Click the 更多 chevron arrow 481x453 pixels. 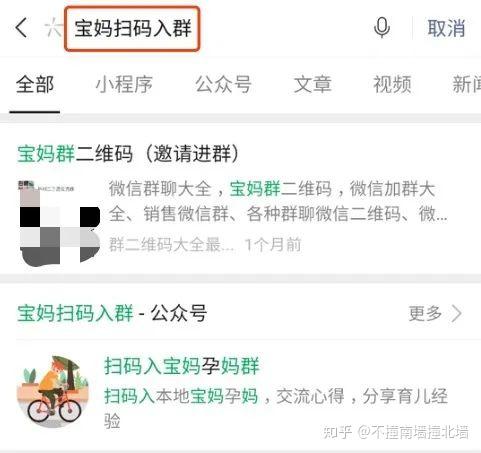click(456, 313)
